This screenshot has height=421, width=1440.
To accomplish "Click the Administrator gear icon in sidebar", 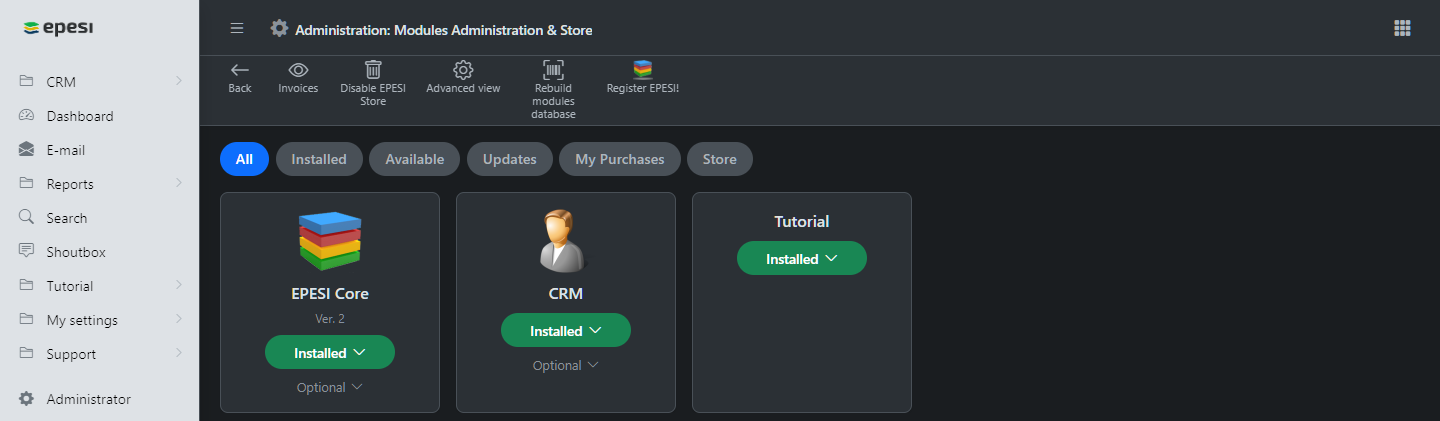I will pos(27,399).
